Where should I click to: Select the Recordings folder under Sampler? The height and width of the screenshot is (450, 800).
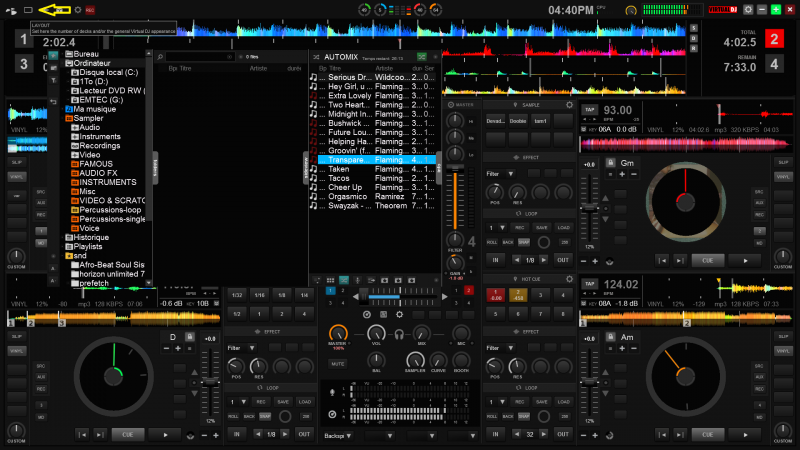pyautogui.click(x=99, y=146)
